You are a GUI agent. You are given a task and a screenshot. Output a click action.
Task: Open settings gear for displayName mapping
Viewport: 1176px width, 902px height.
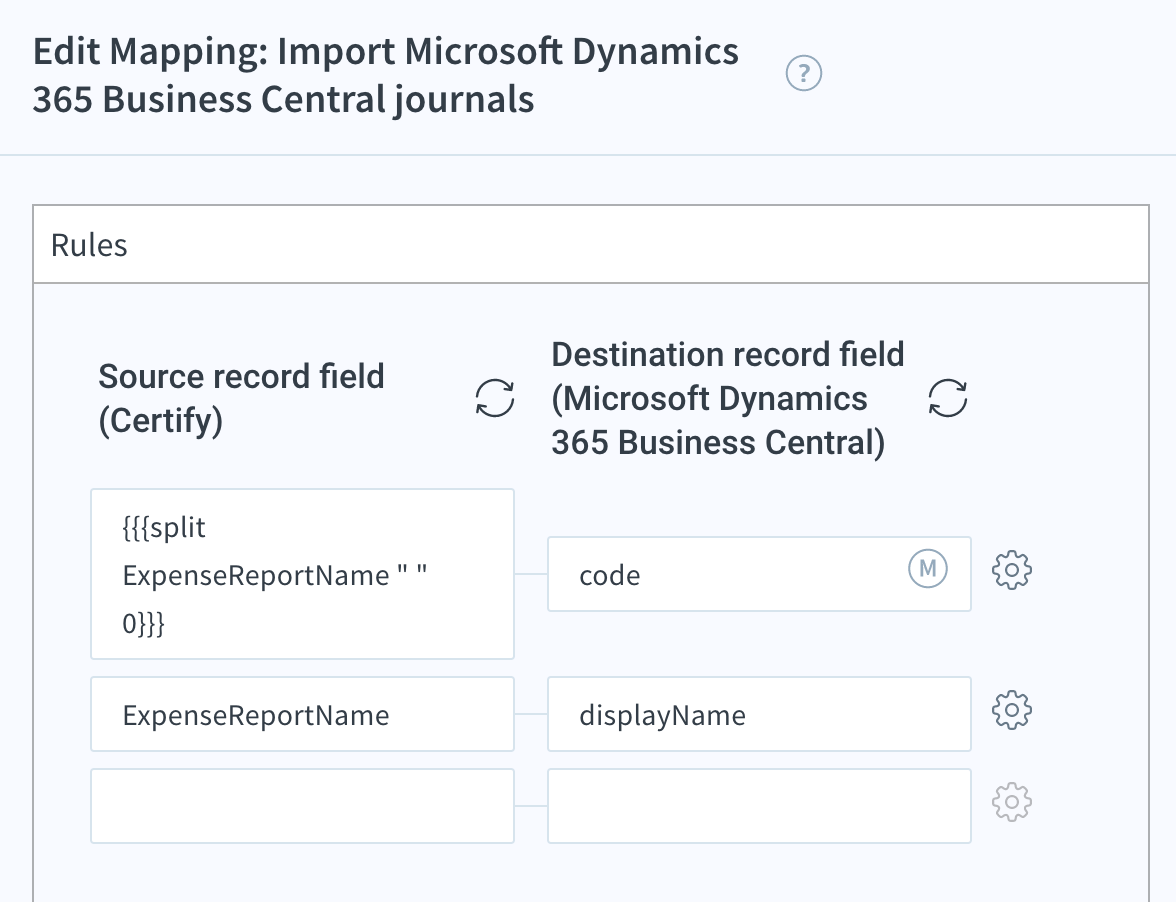click(x=1012, y=710)
